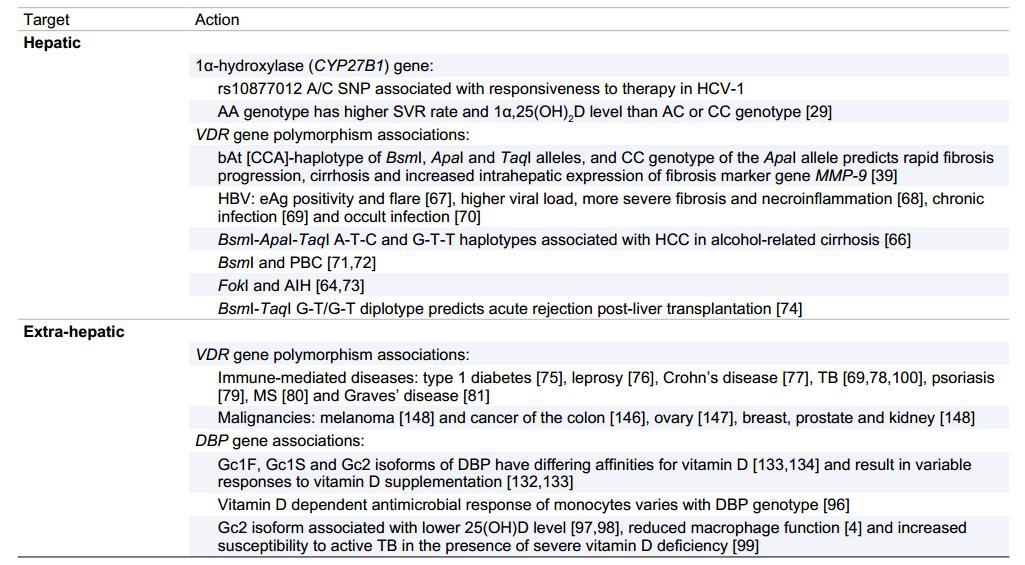This screenshot has height=565, width=1025.
Task: Open citation [29] after CC genotype
Action: pyautogui.click(x=818, y=112)
